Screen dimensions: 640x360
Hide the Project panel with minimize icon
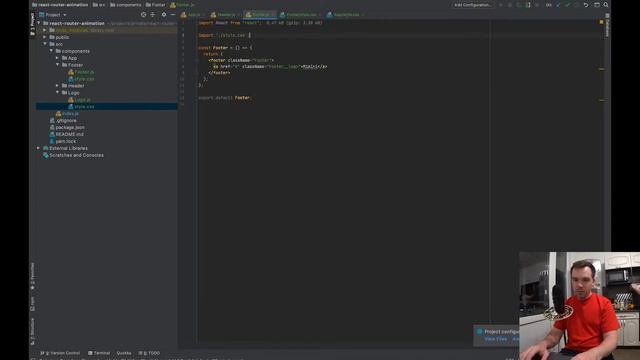tap(173, 15)
